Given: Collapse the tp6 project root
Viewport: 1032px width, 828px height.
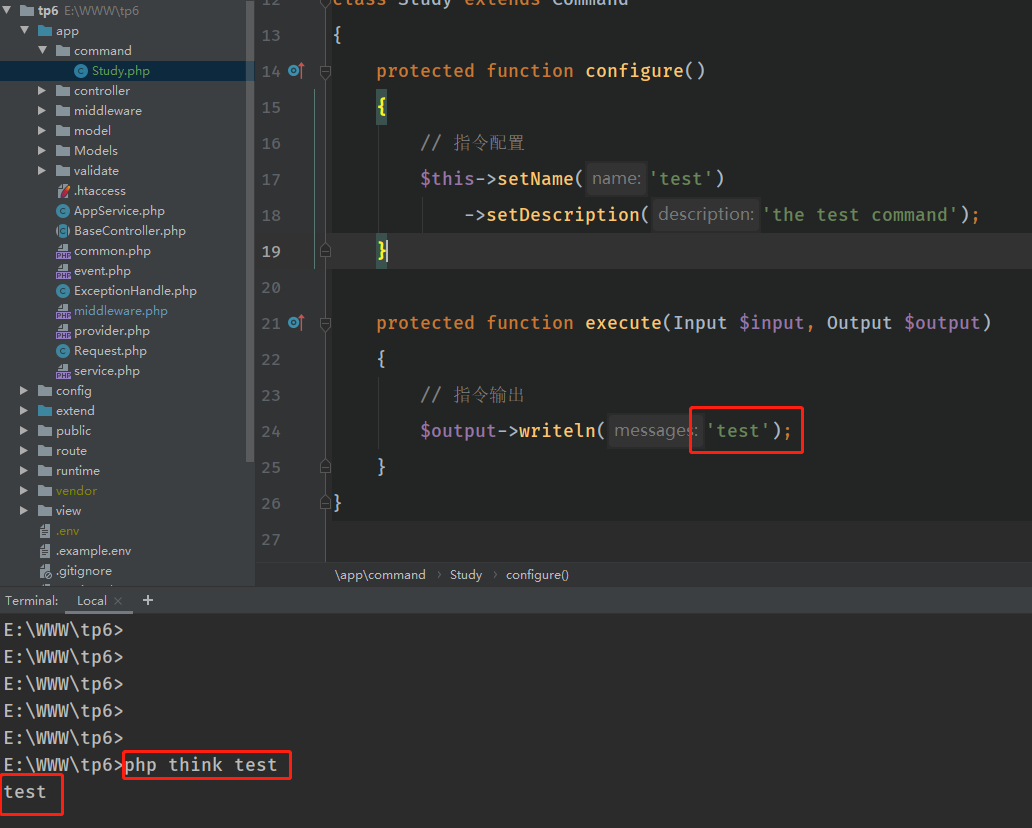Looking at the screenshot, I should pyautogui.click(x=7, y=10).
